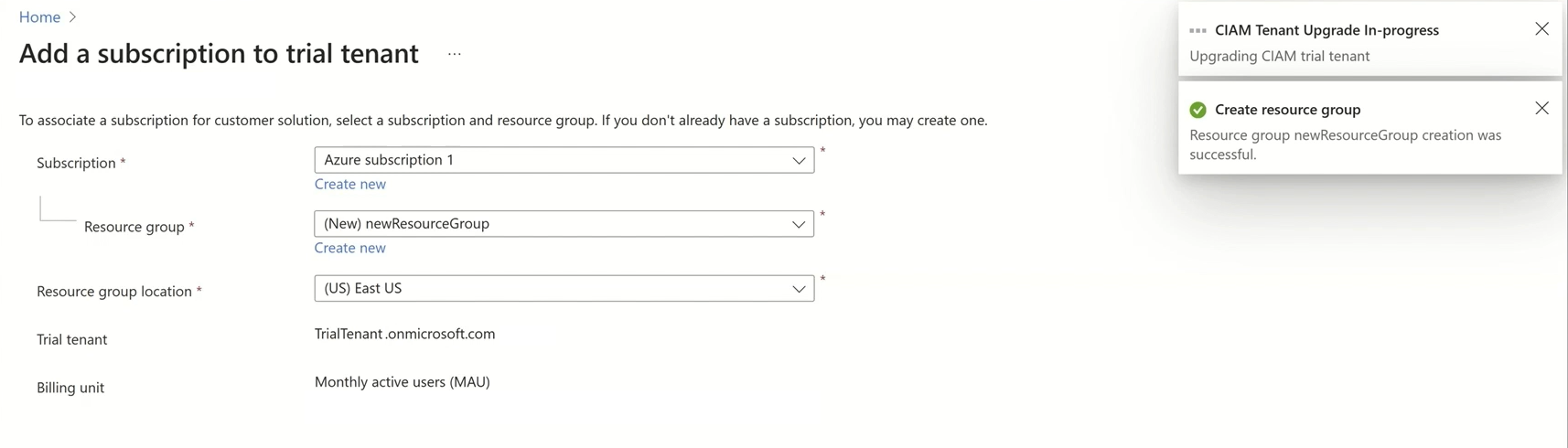Go to Home breadcrumb link
Image resolution: width=1568 pixels, height=448 pixels.
click(39, 16)
